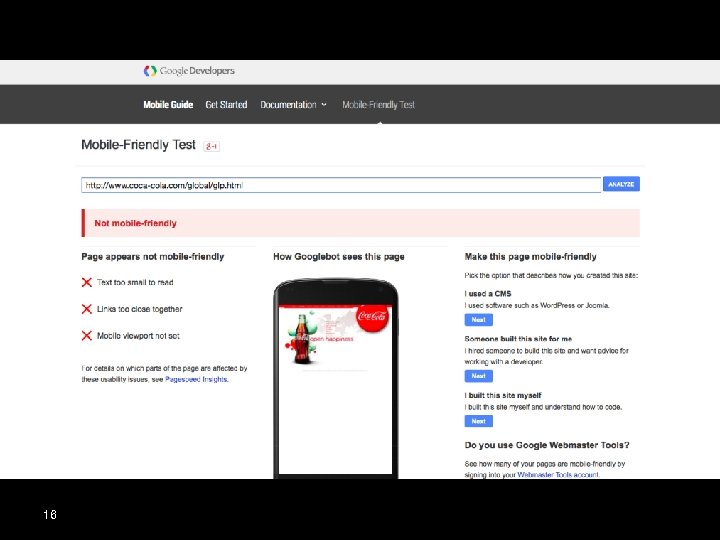Focus the URL input field

click(341, 185)
